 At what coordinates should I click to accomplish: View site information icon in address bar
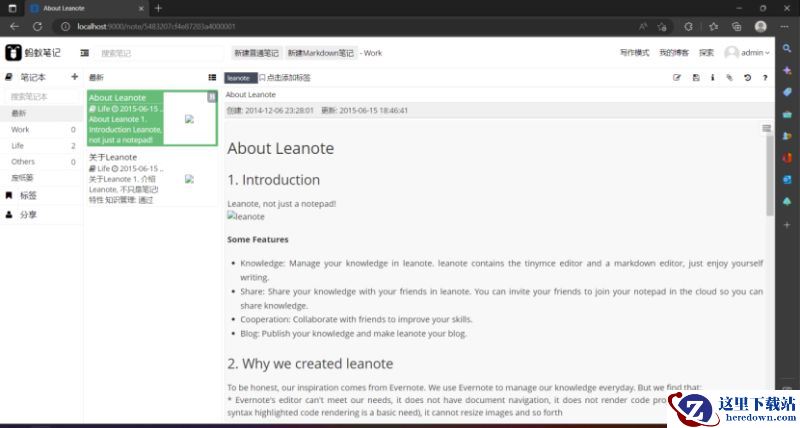pos(65,27)
